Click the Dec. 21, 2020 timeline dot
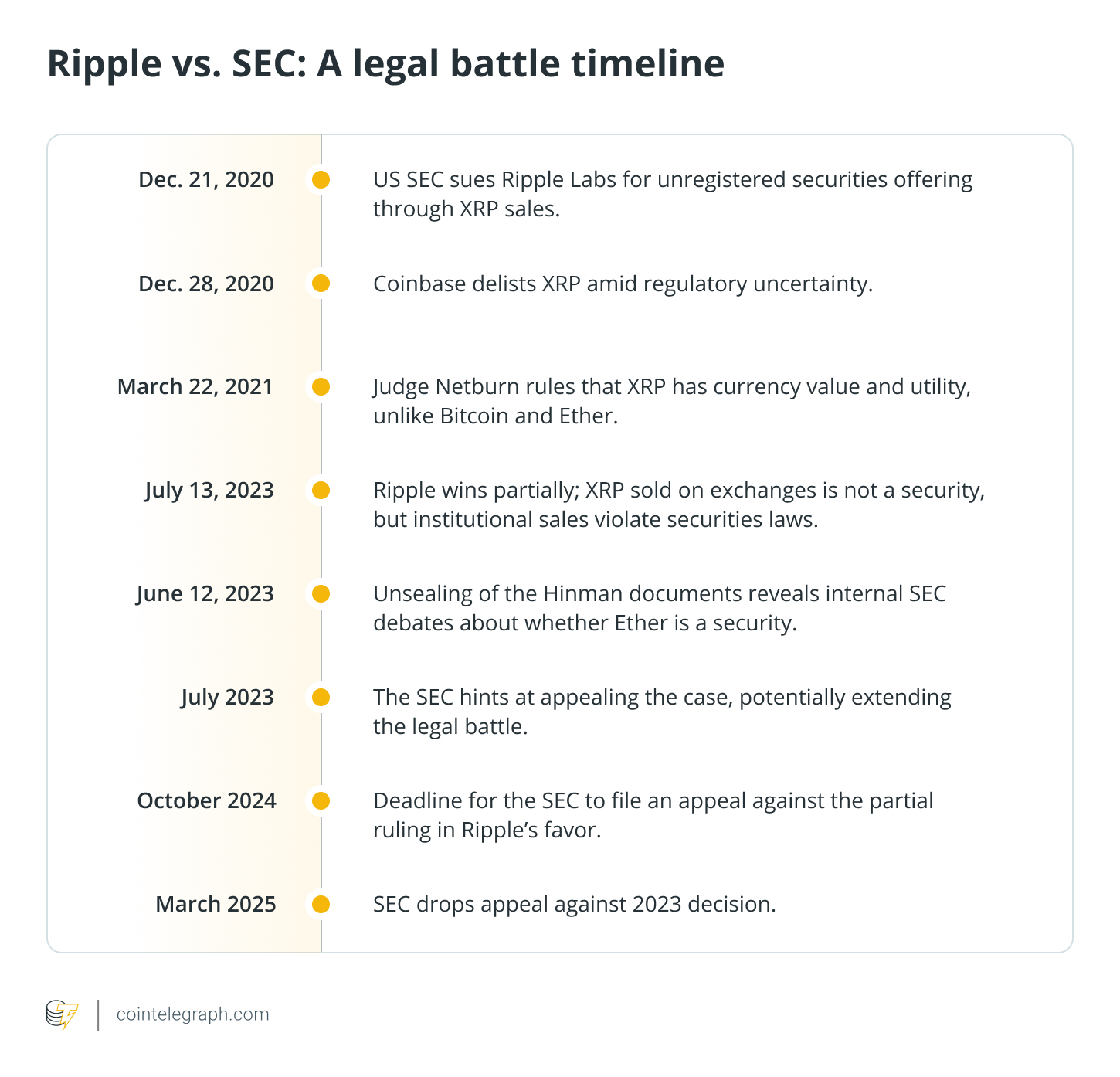 321,180
